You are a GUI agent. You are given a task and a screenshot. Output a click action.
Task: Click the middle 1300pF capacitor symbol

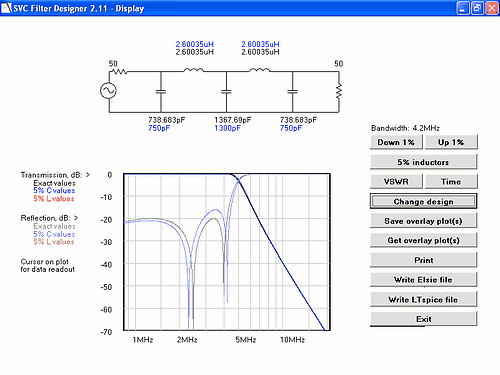[x=226, y=92]
